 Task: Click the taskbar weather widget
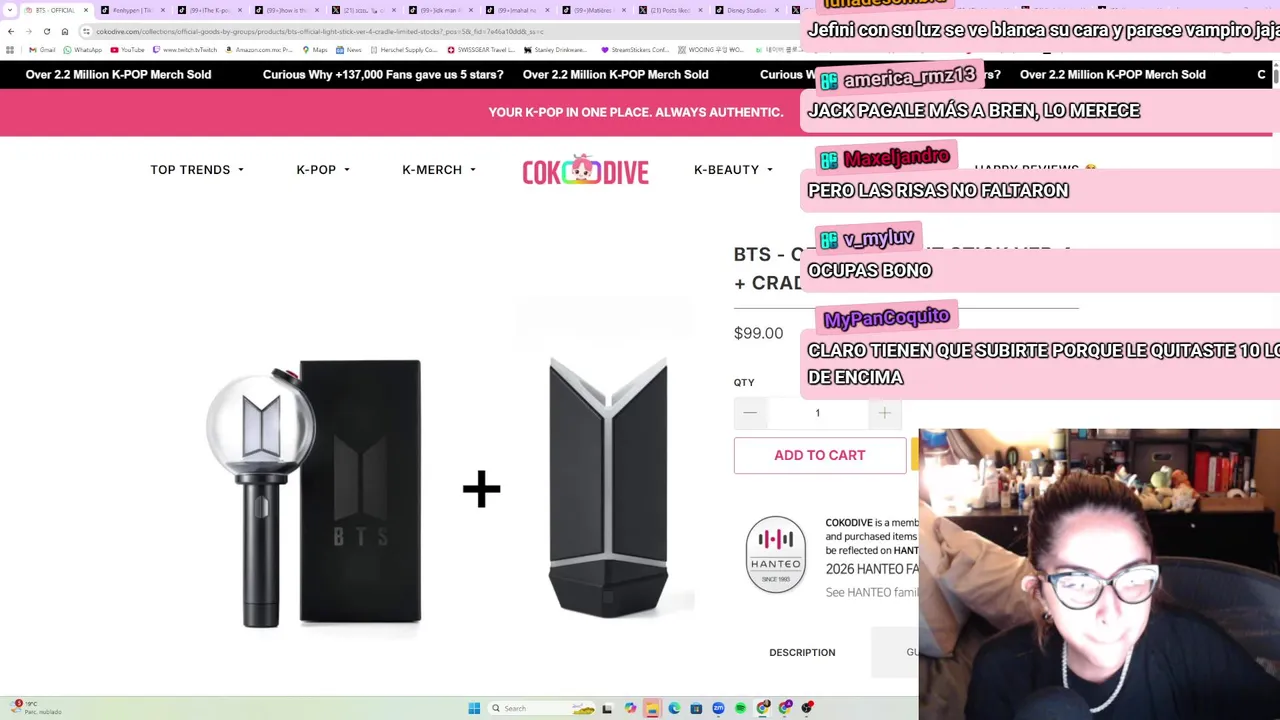point(35,707)
